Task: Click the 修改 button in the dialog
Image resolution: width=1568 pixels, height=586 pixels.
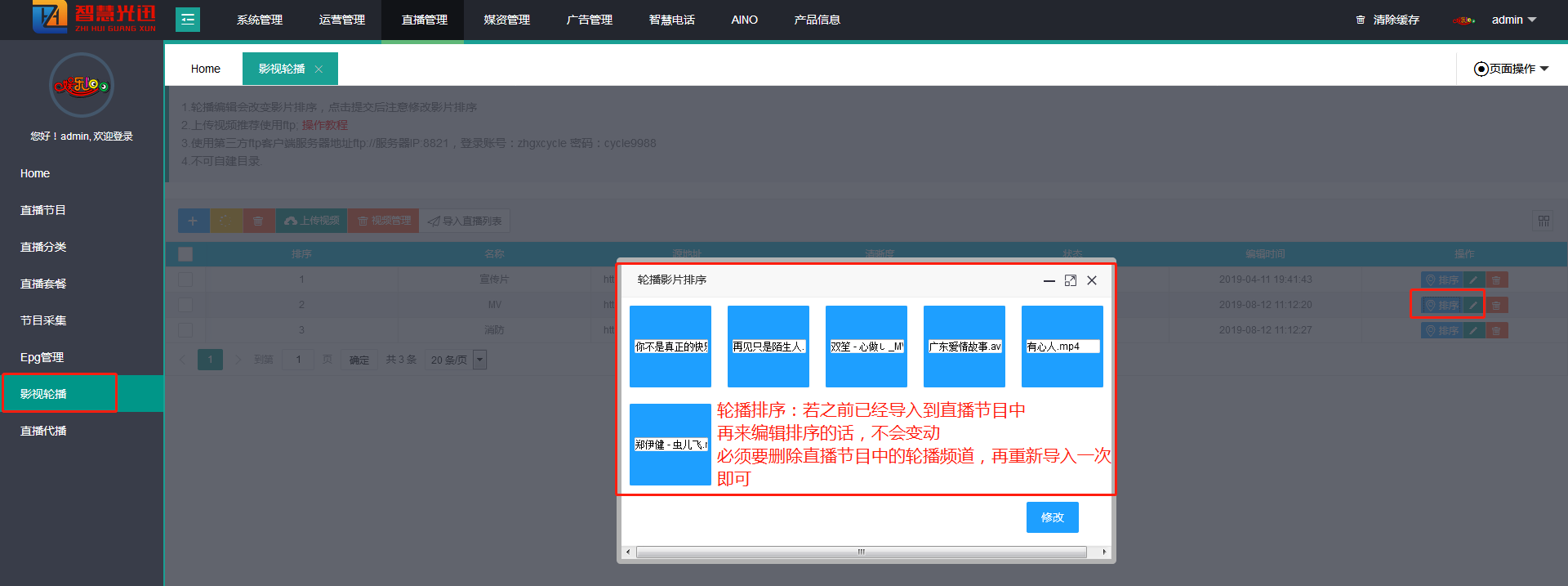Action: pos(1052,517)
